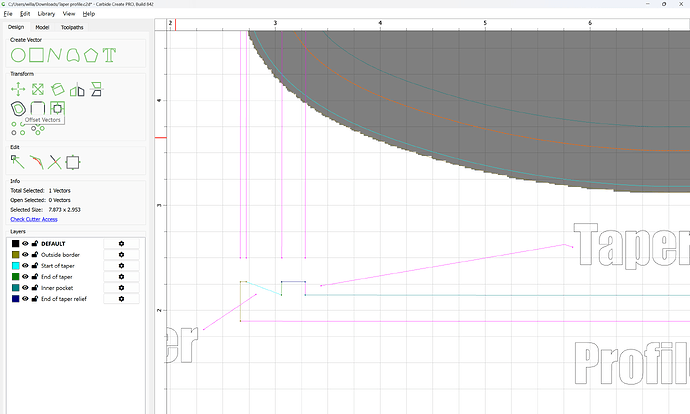Open the Offset Vectors tool
This screenshot has height=414, width=690.
click(x=17, y=108)
